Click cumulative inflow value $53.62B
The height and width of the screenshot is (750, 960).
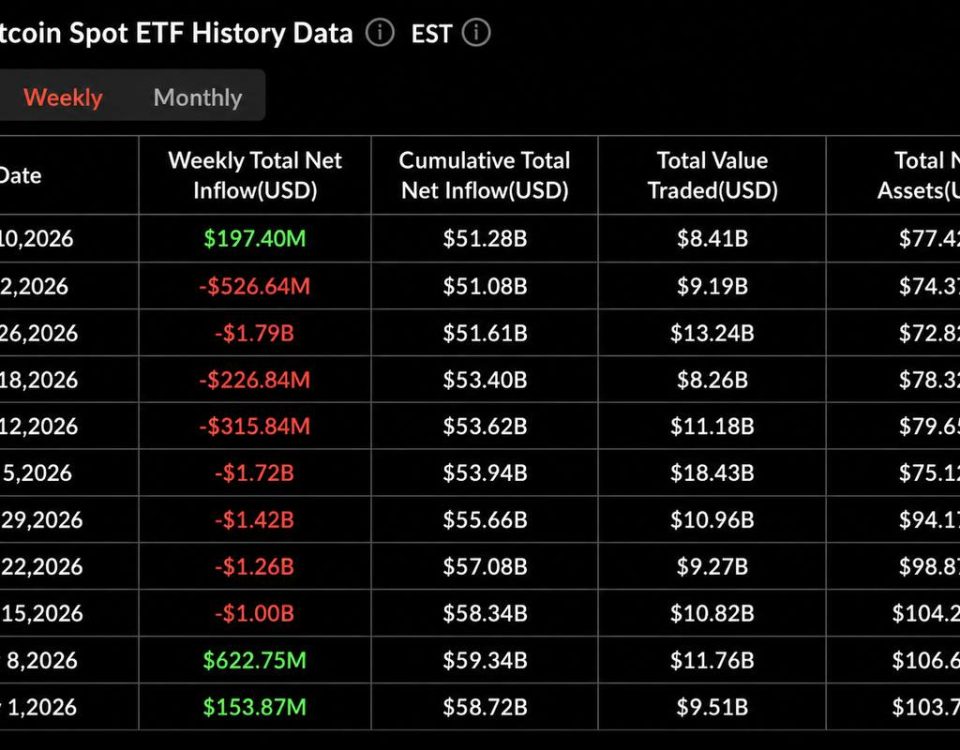click(x=485, y=426)
